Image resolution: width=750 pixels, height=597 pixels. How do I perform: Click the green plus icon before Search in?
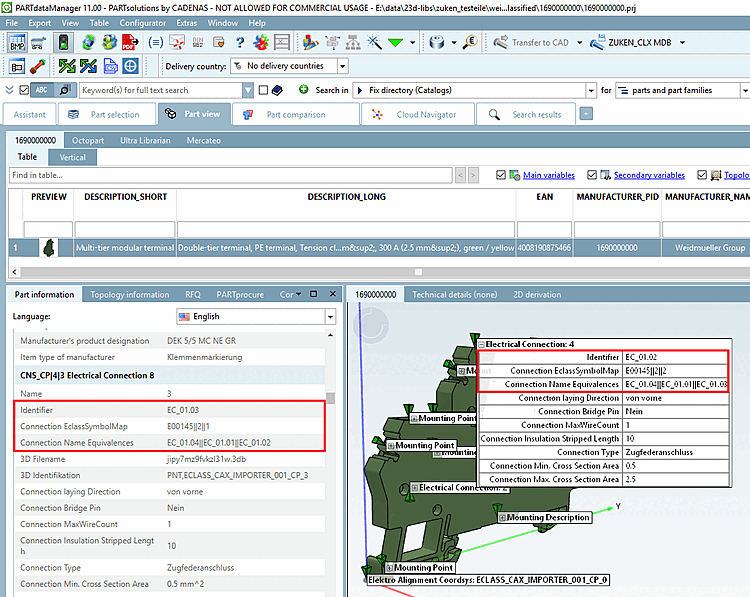pyautogui.click(x=303, y=90)
